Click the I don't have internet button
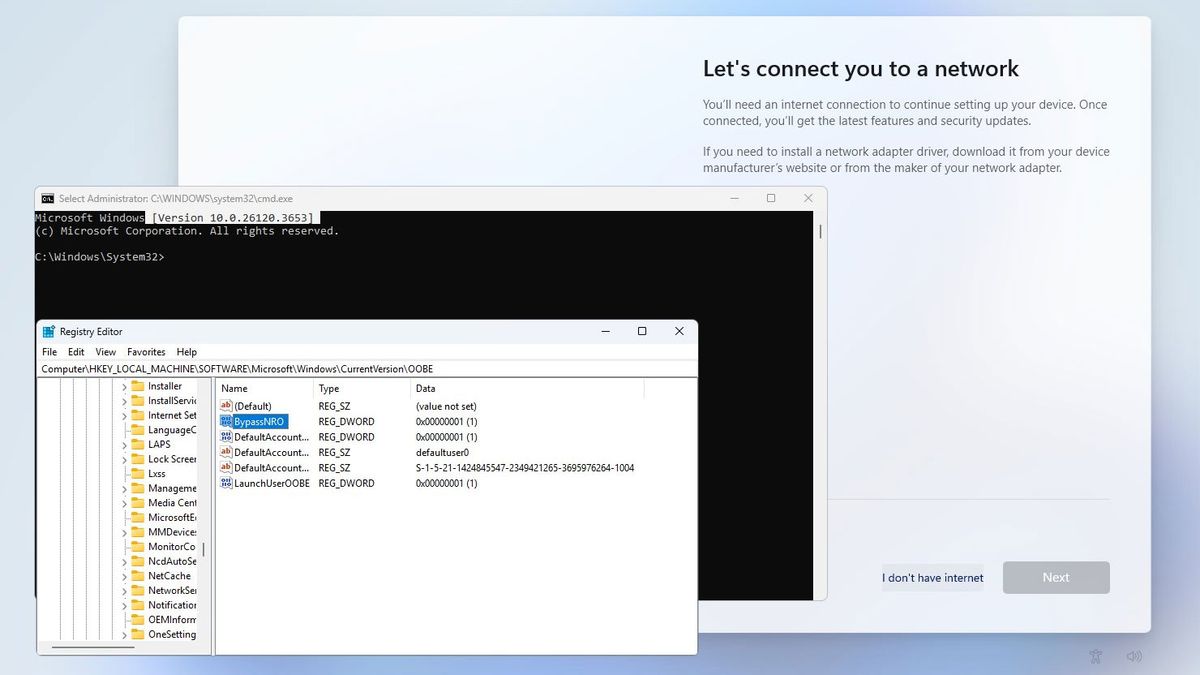The height and width of the screenshot is (675, 1200). 932,577
